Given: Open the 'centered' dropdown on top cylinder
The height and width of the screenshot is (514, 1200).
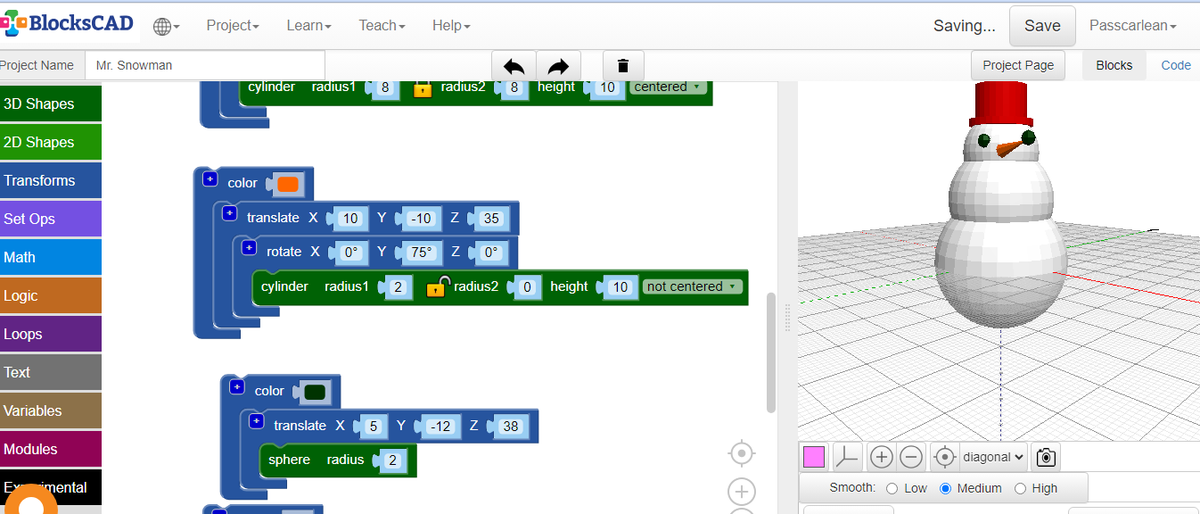Looking at the screenshot, I should point(668,87).
